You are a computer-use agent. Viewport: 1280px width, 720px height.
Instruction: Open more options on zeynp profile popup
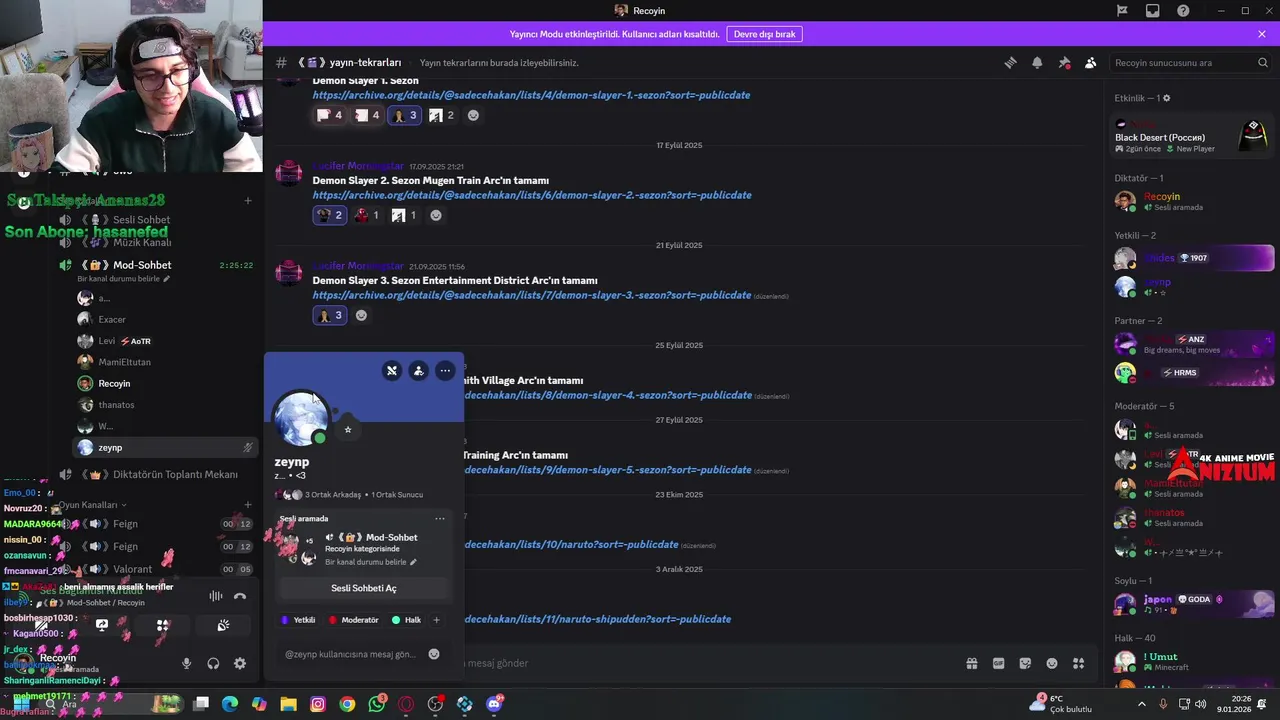pyautogui.click(x=445, y=371)
